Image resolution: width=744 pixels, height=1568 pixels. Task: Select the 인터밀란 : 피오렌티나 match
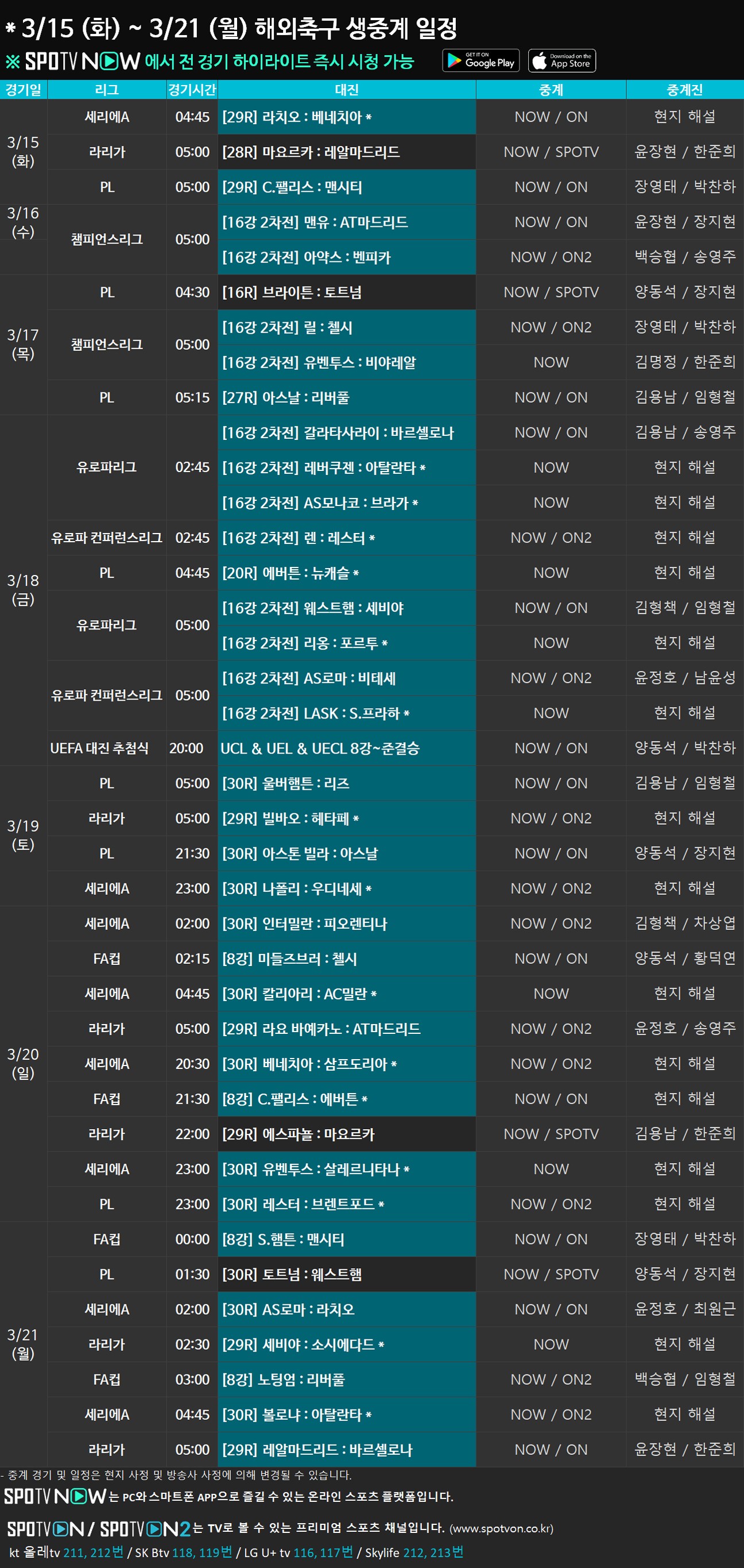click(x=347, y=924)
